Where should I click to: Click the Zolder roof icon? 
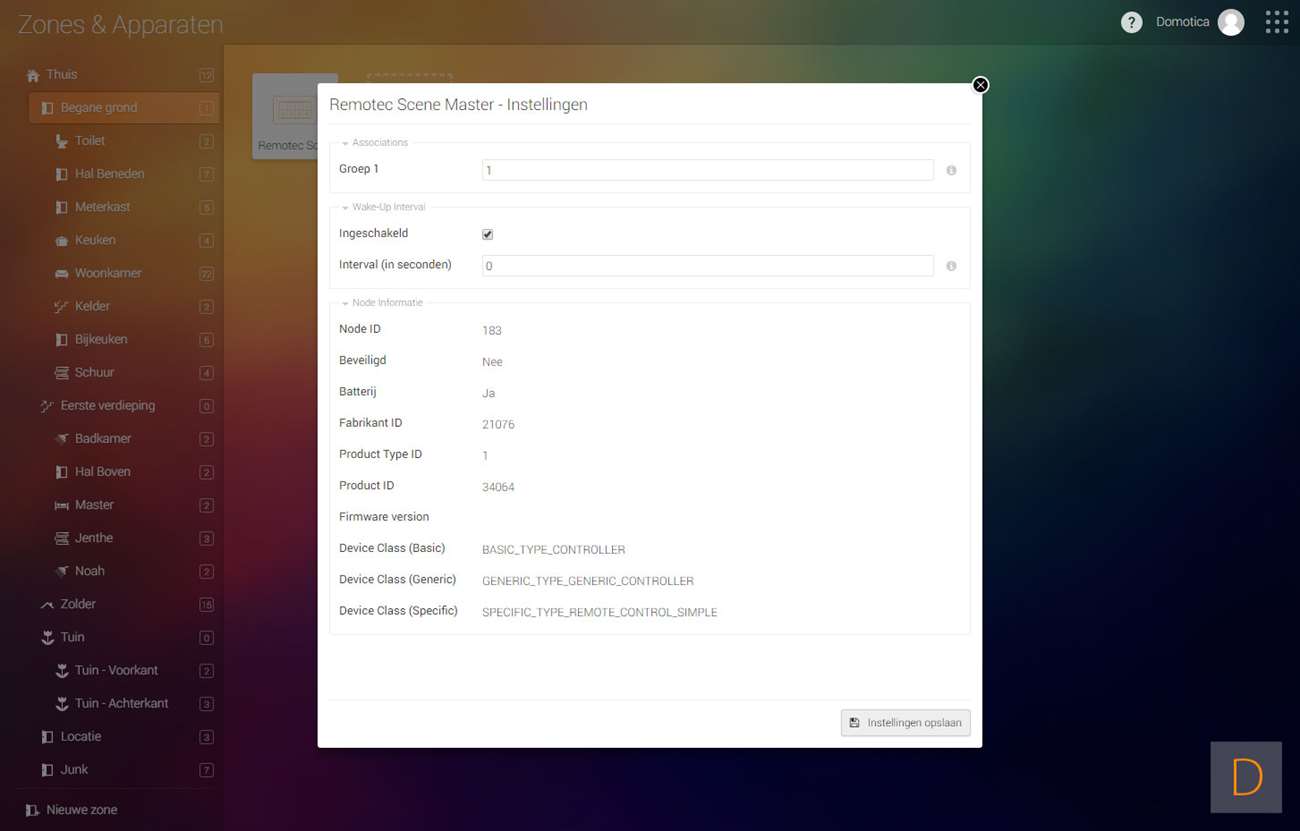(x=47, y=604)
